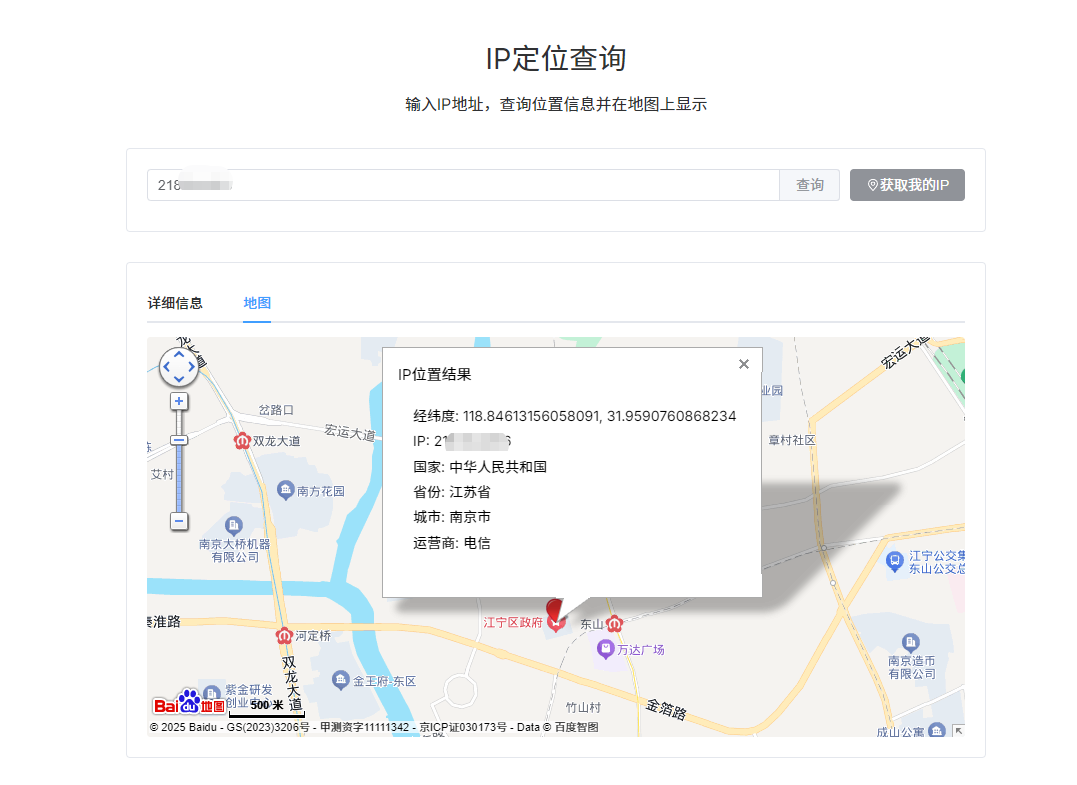Image resolution: width=1077 pixels, height=785 pixels.
Task: Click the 河定桥 subway station marker
Action: pyautogui.click(x=284, y=635)
